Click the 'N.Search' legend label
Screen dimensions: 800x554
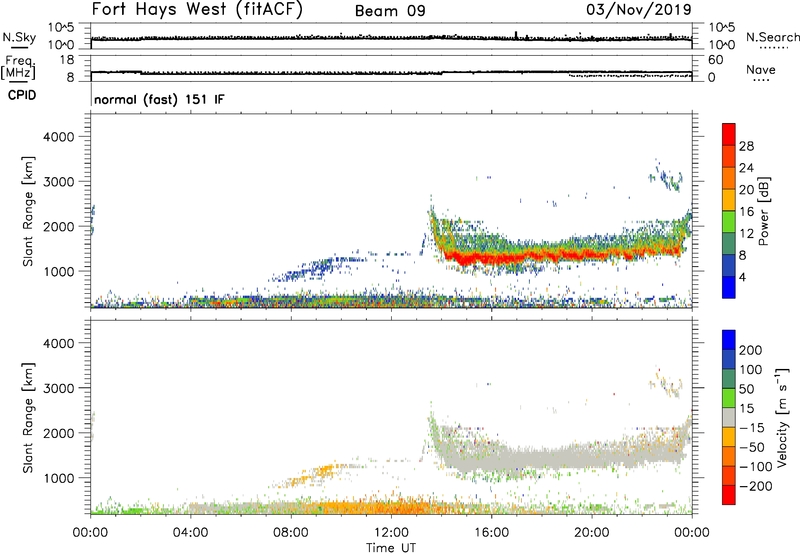point(772,37)
